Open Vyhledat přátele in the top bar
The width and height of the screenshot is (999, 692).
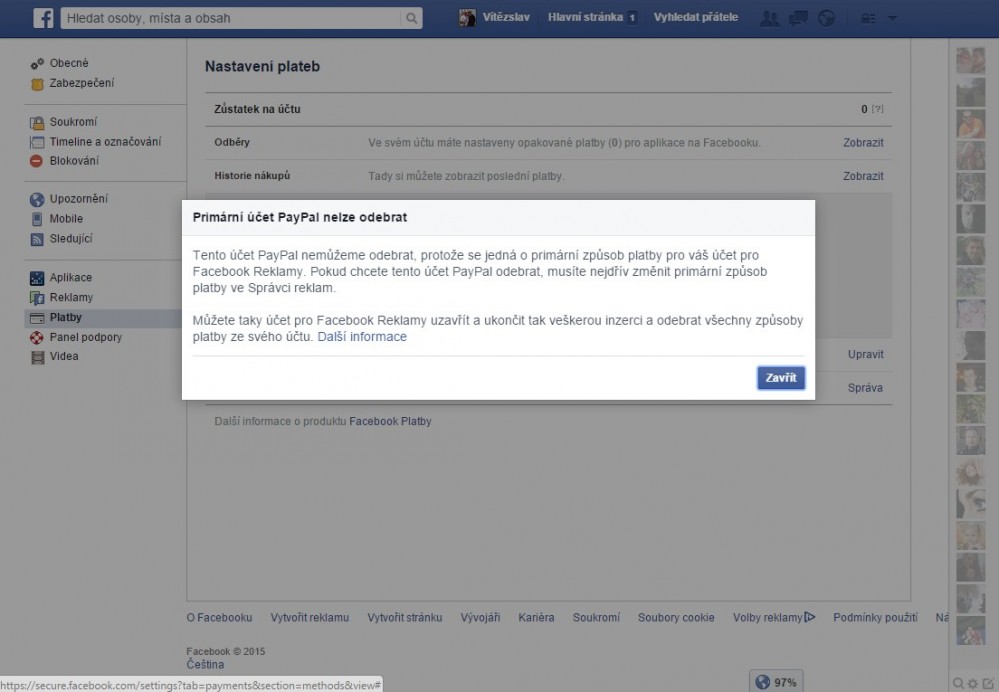pos(695,18)
